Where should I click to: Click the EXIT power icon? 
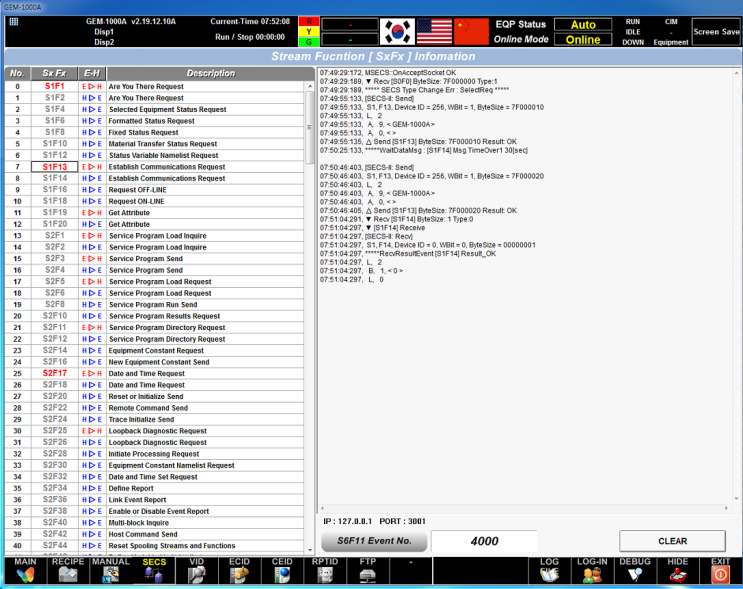pyautogui.click(x=720, y=570)
